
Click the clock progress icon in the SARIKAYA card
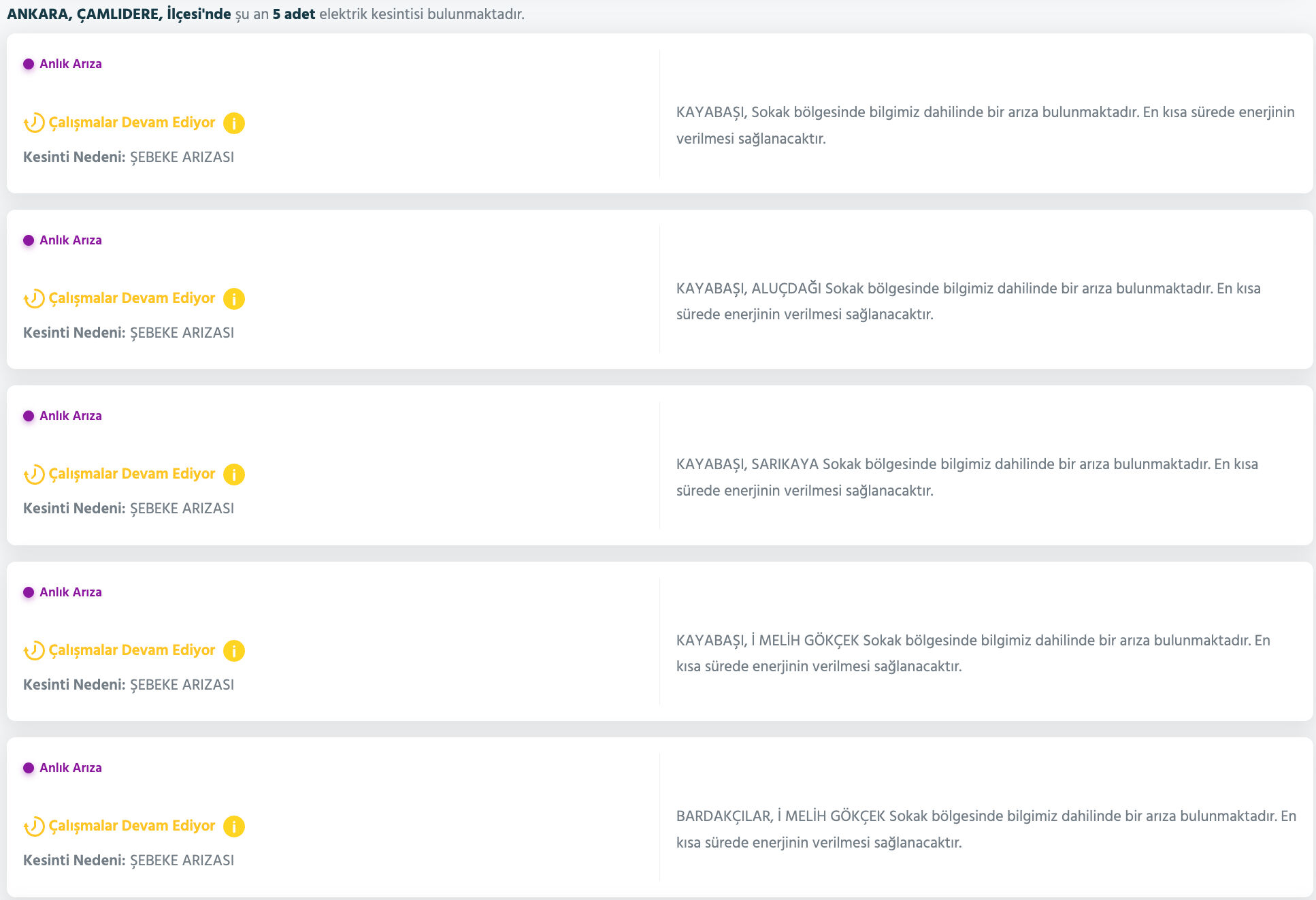[x=34, y=475]
